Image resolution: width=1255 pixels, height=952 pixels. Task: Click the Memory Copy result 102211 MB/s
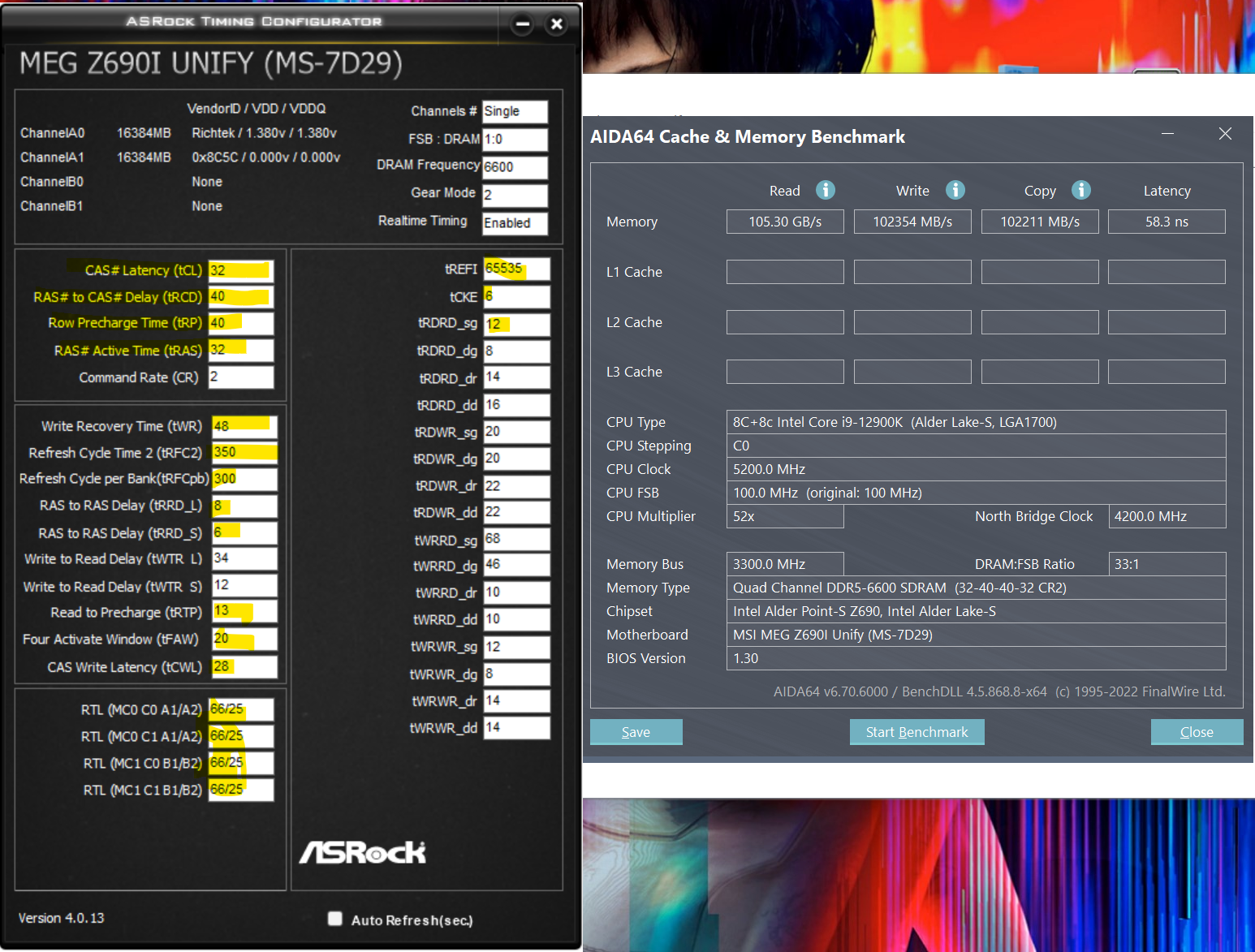(1040, 222)
